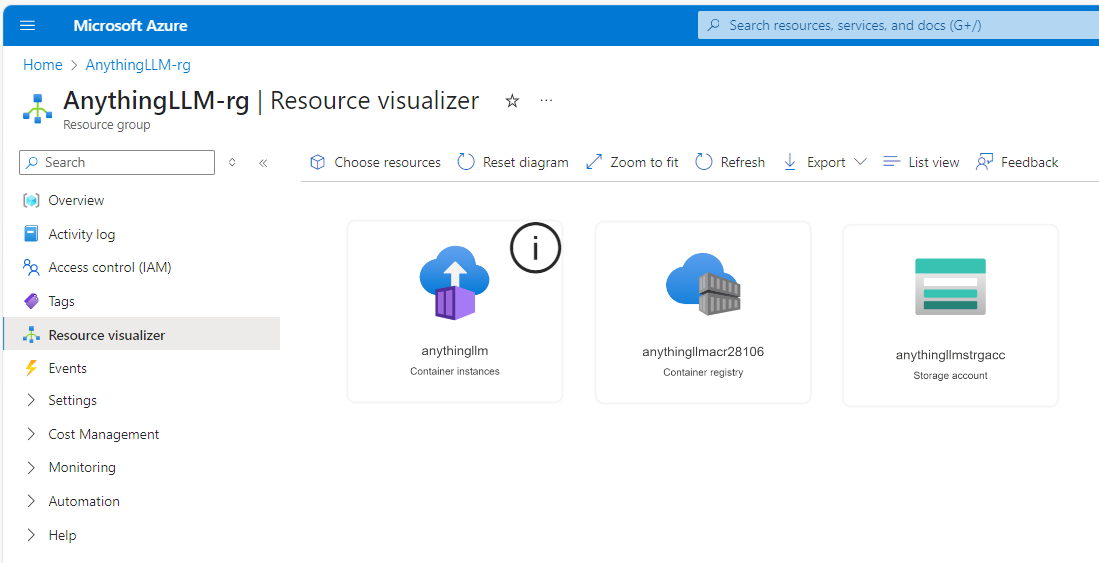Click the Microsoft Azure home title
The height and width of the screenshot is (563, 1099).
(130, 26)
